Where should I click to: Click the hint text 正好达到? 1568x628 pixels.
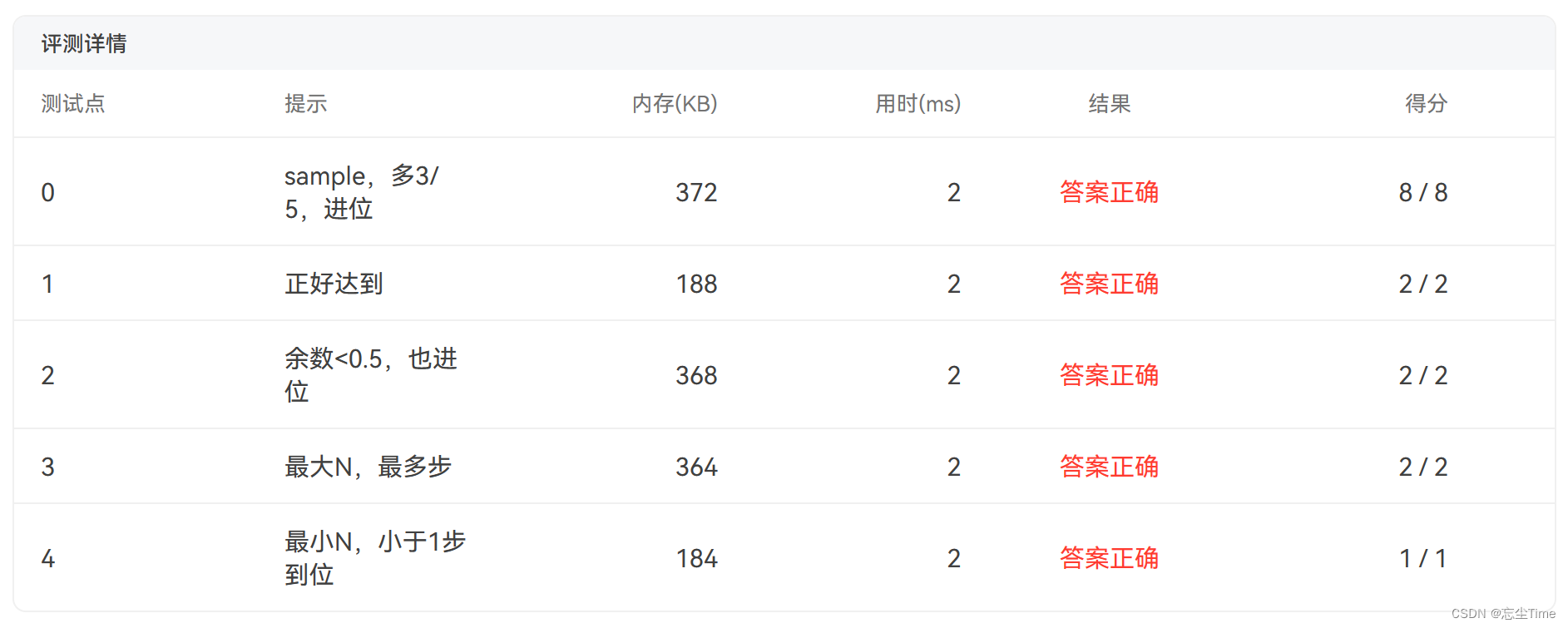click(334, 284)
